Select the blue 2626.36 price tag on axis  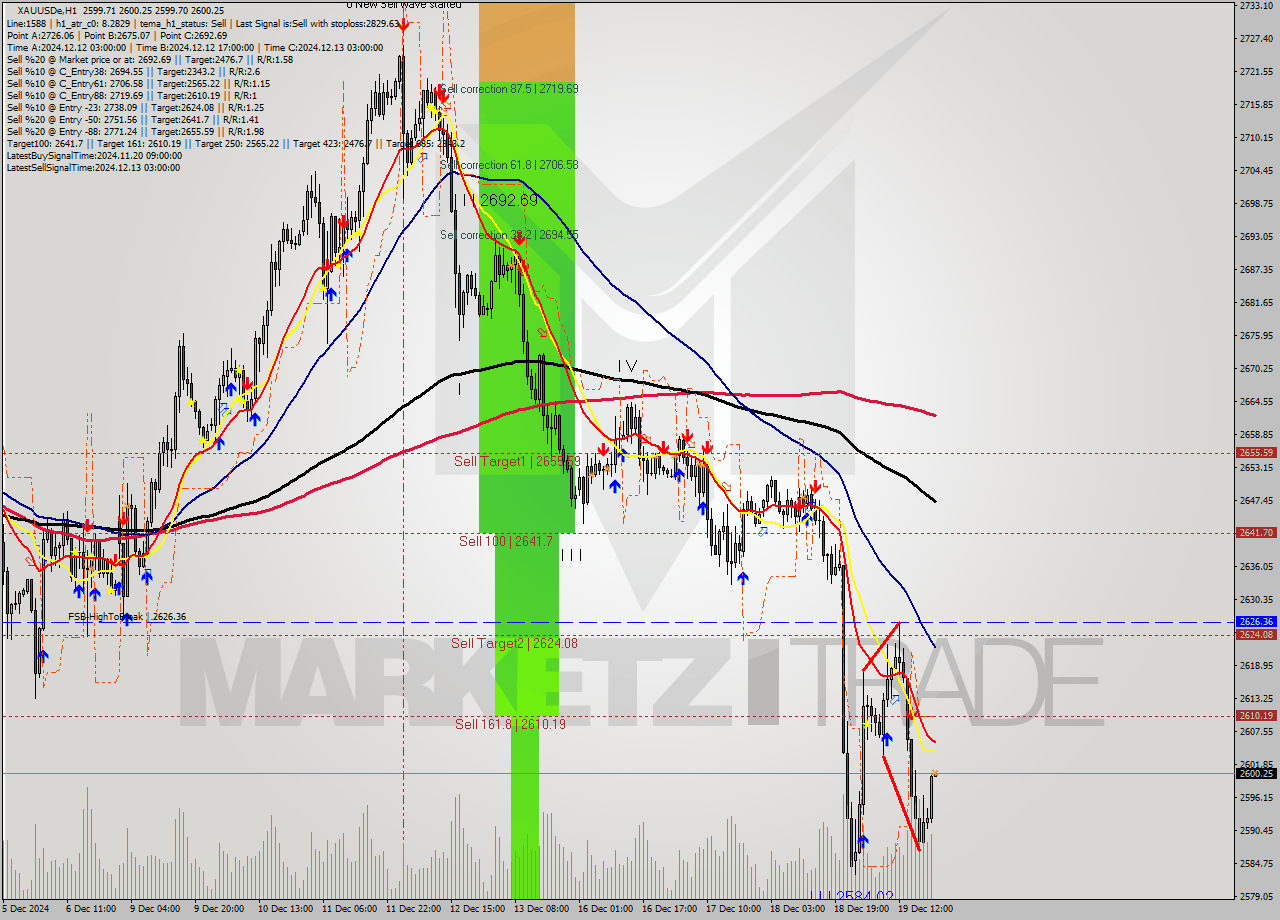pos(1256,622)
